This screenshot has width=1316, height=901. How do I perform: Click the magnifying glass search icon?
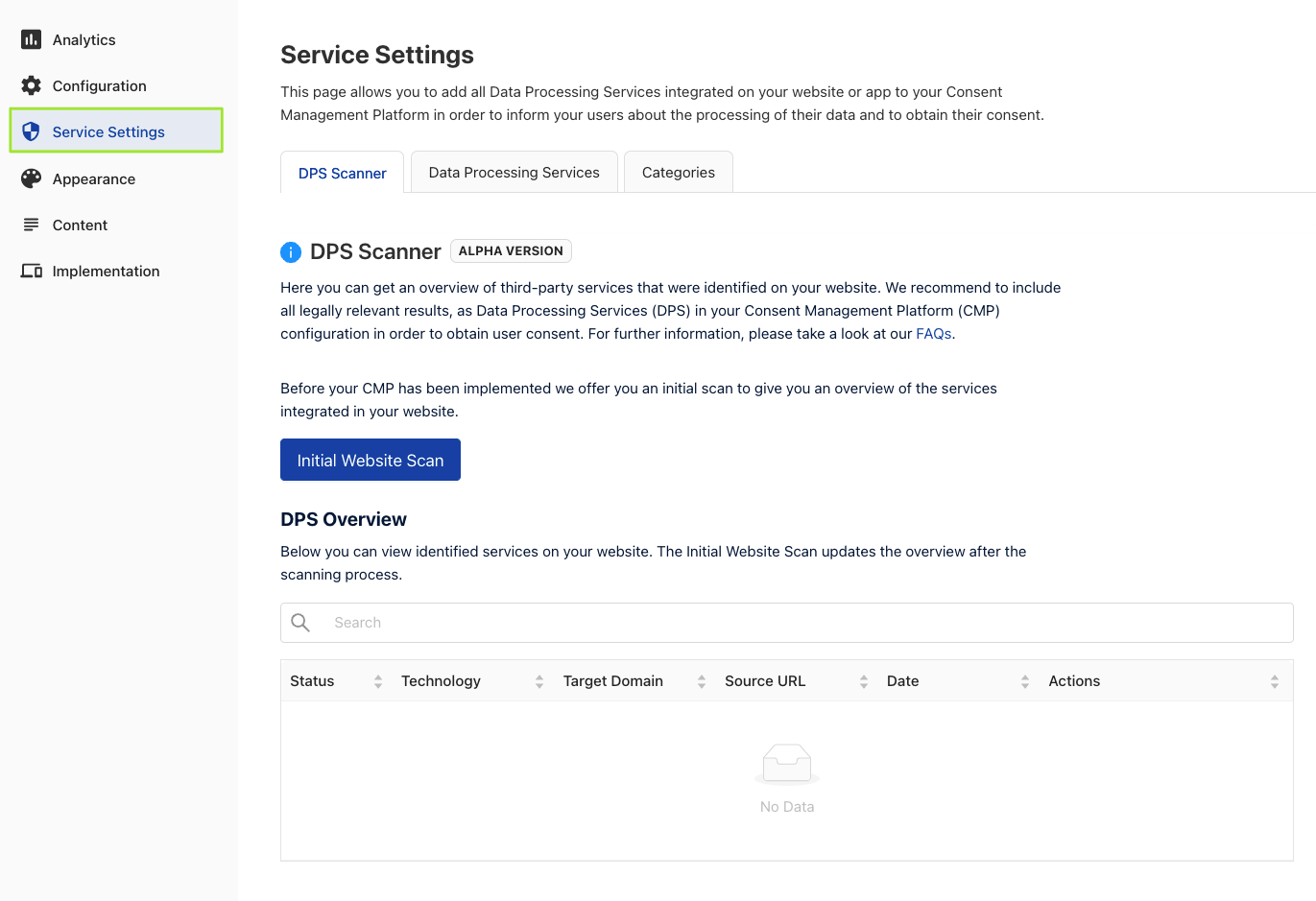pyautogui.click(x=300, y=623)
